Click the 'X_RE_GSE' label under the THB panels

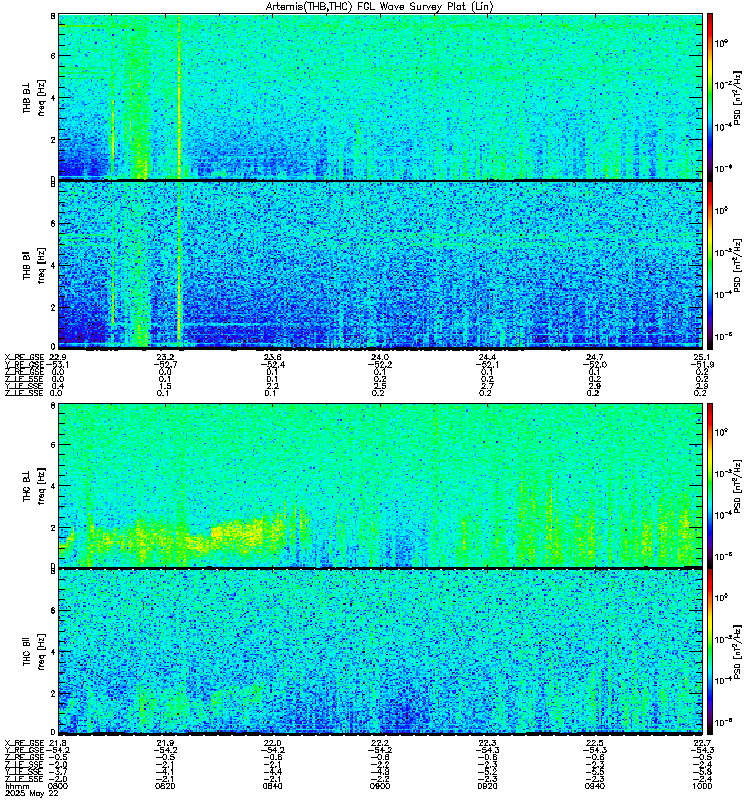coord(24,357)
